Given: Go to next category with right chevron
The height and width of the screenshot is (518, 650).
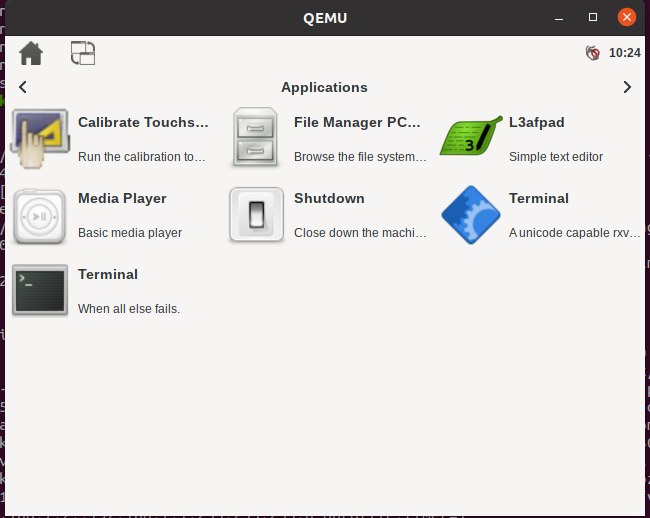Looking at the screenshot, I should click(627, 87).
